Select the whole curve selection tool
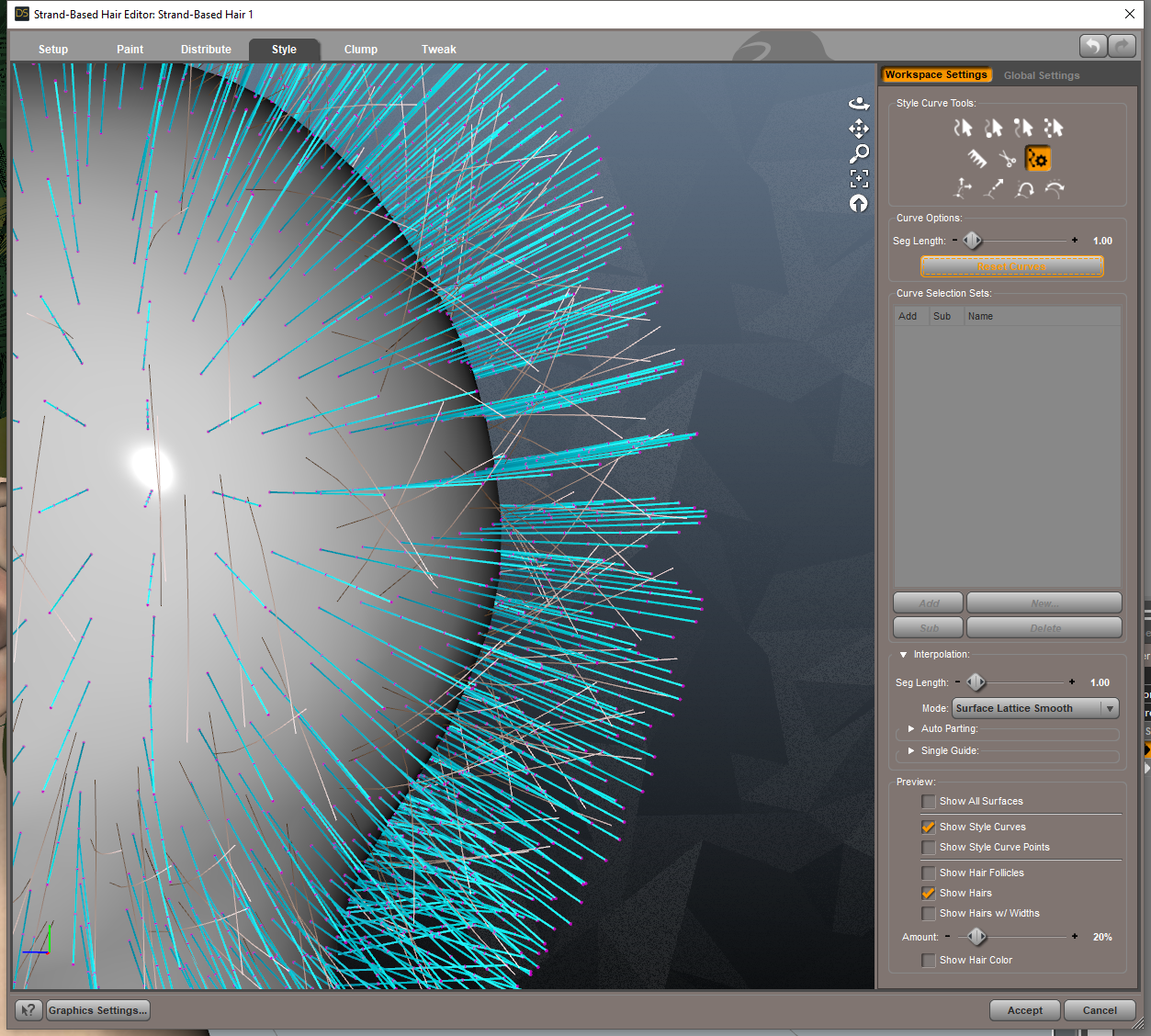The width and height of the screenshot is (1151, 1036). point(963,128)
